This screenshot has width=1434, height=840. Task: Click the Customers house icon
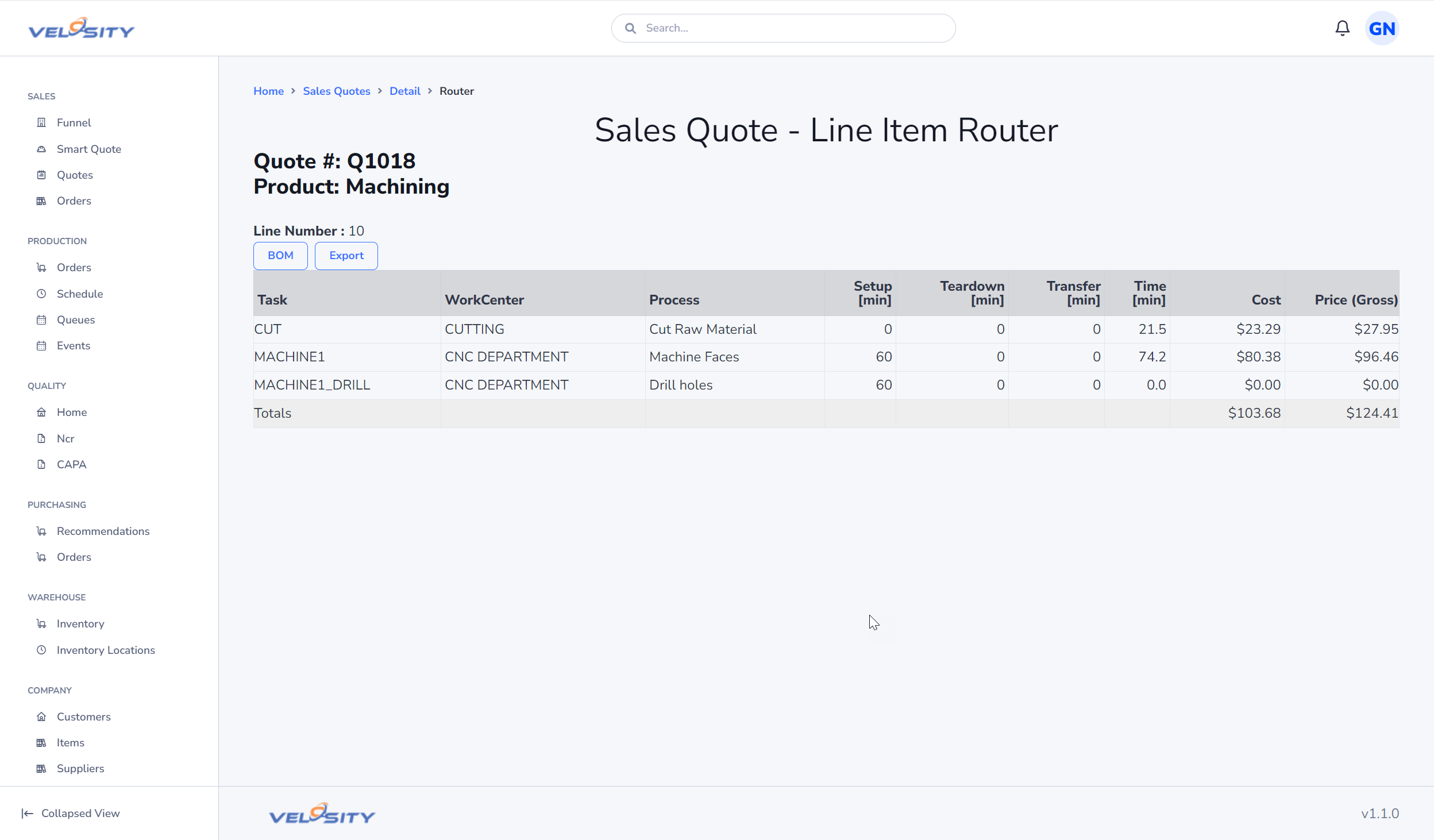click(41, 716)
